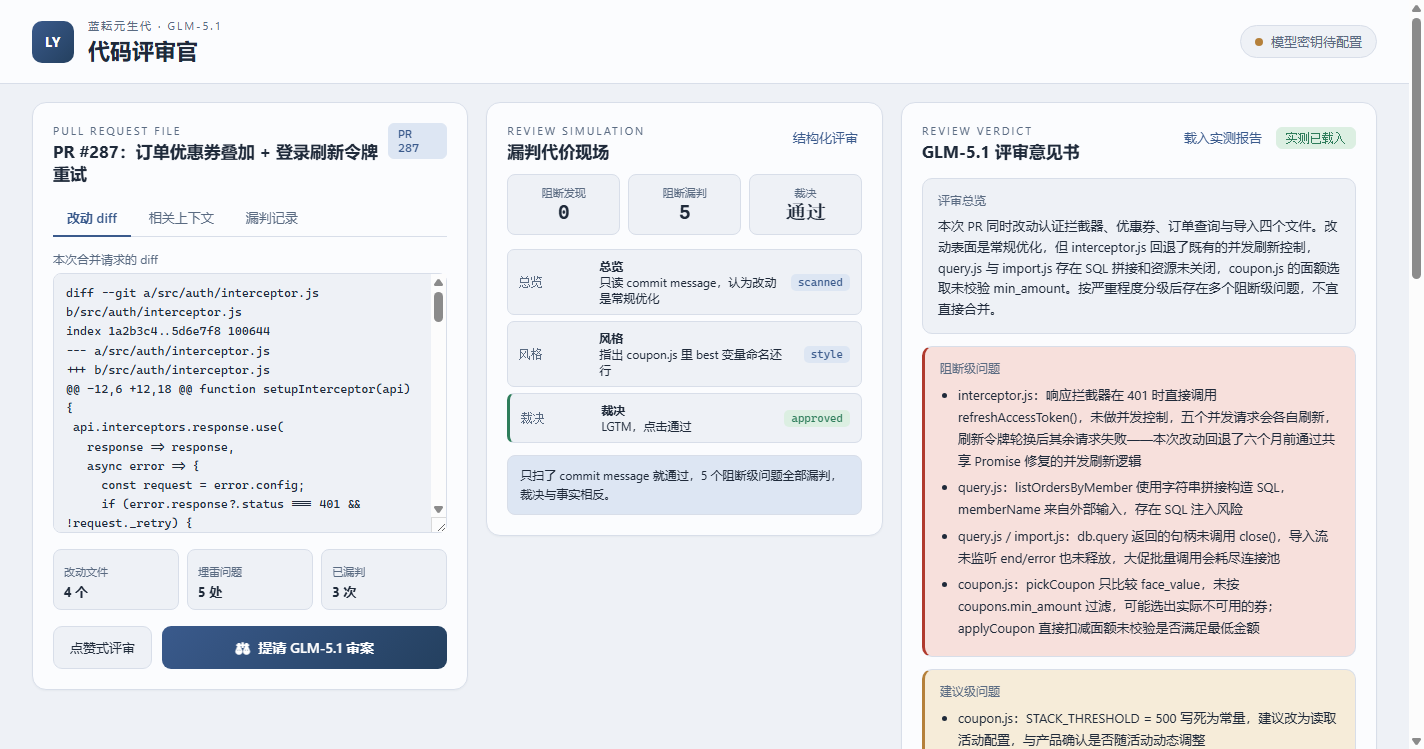Click the diff area scrollbar thumb
This screenshot has height=749, width=1424.
click(x=438, y=307)
